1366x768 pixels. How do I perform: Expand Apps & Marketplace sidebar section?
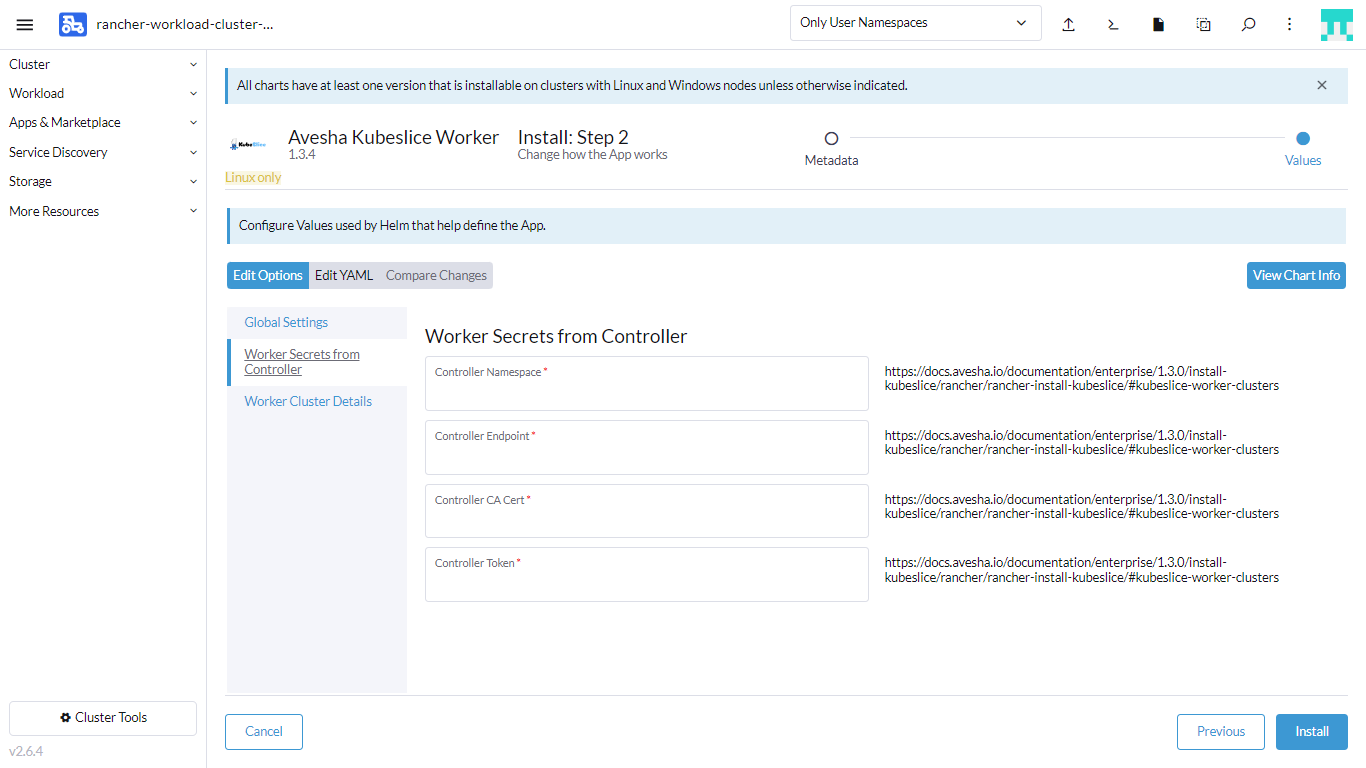coord(103,122)
